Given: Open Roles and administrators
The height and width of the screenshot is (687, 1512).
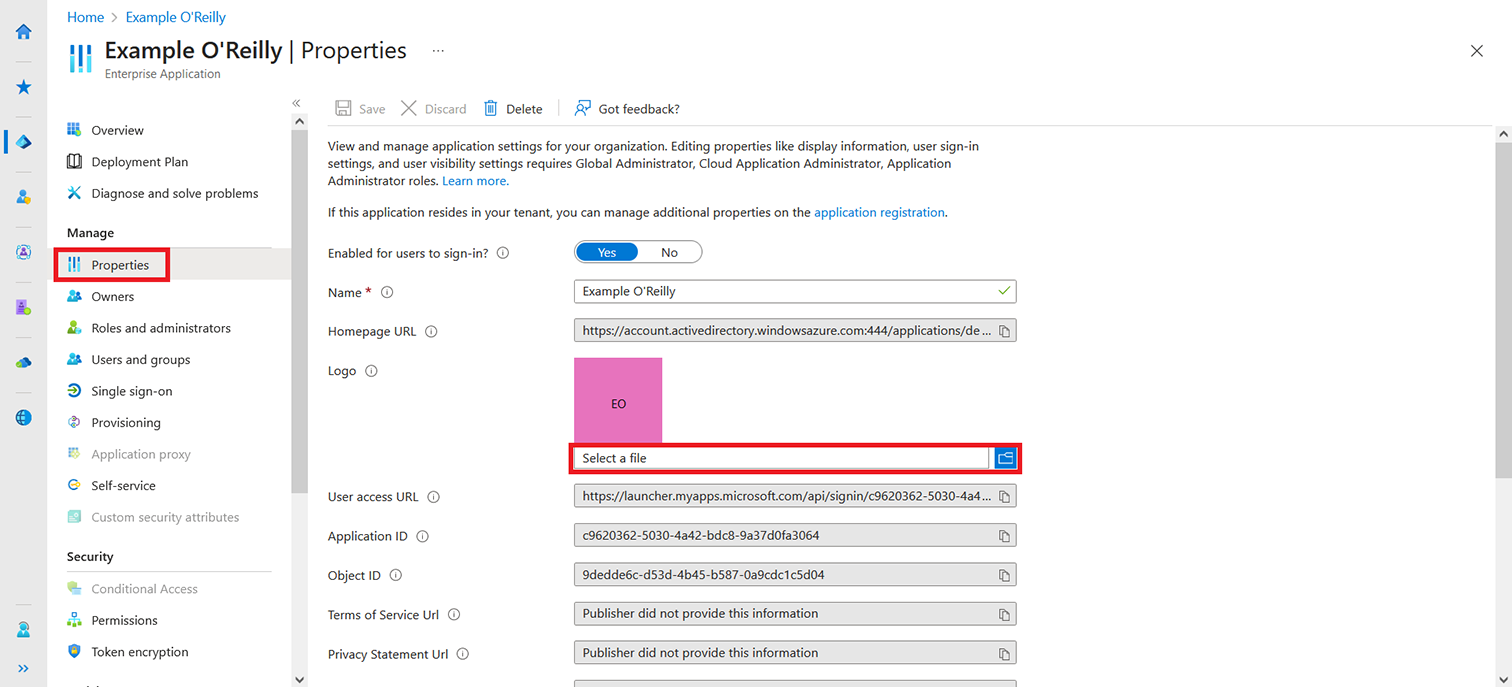Looking at the screenshot, I should pos(160,328).
